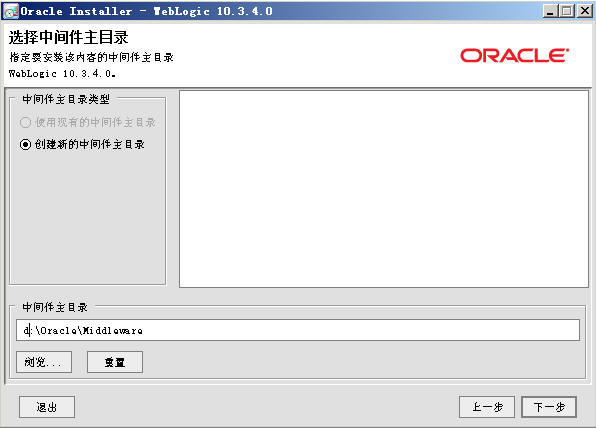Maximize the WebLogic installer window
Screen dimensions: 596x428
pyautogui.click(x=567, y=11)
